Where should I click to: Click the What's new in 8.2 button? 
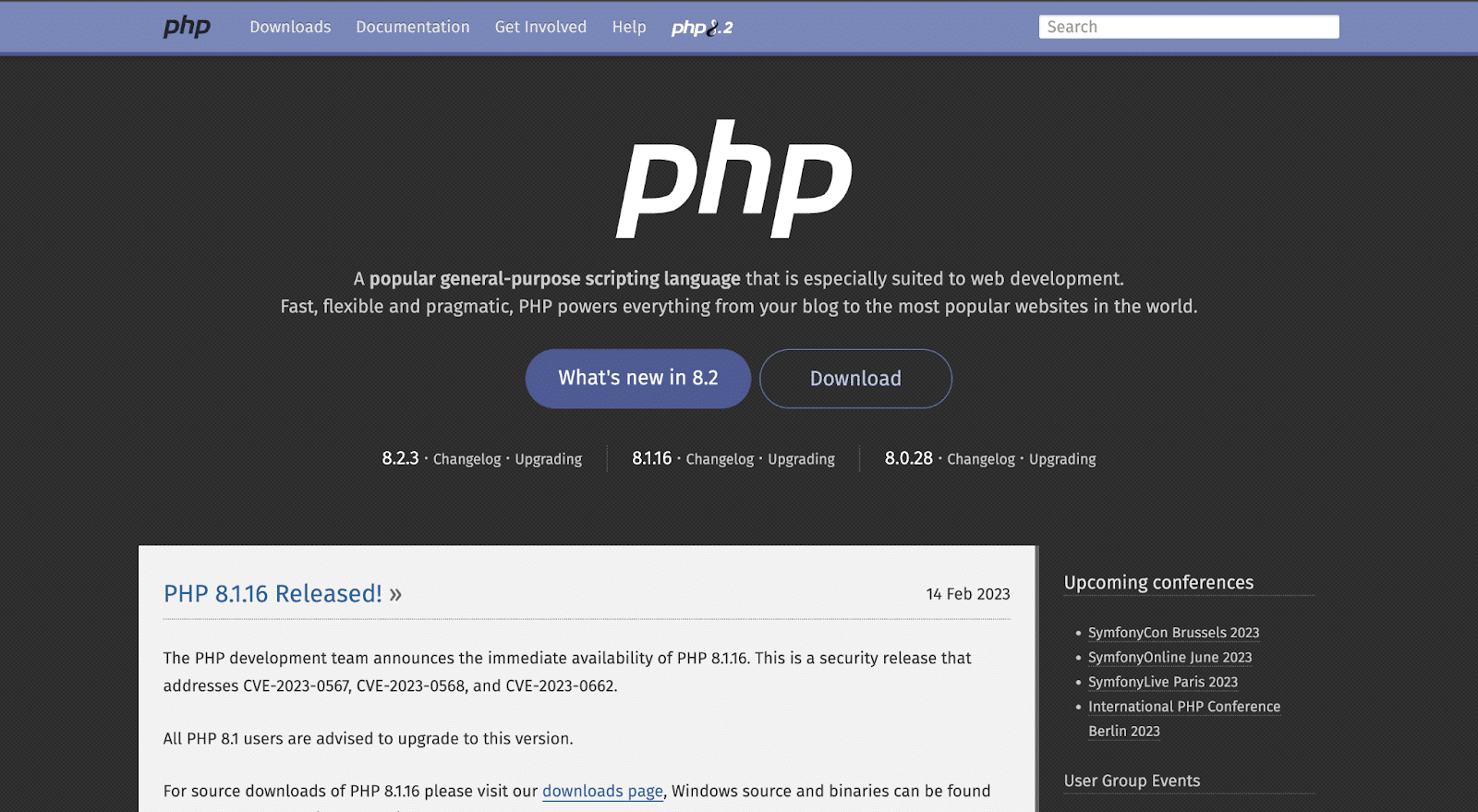638,379
